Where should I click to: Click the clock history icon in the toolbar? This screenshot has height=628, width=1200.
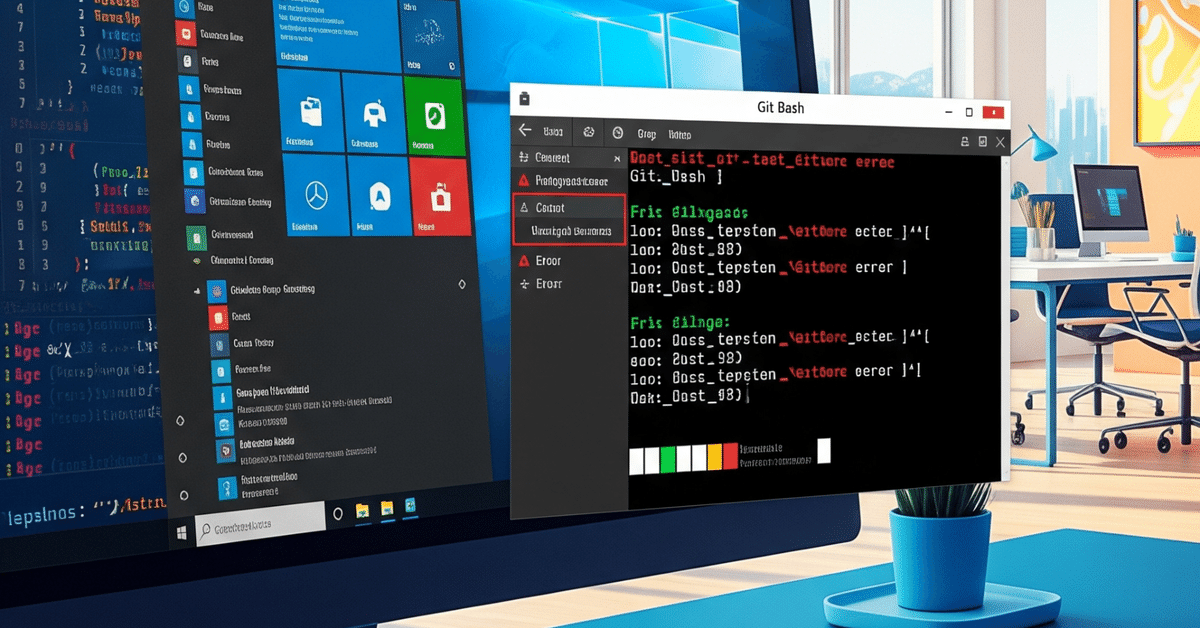(x=615, y=132)
